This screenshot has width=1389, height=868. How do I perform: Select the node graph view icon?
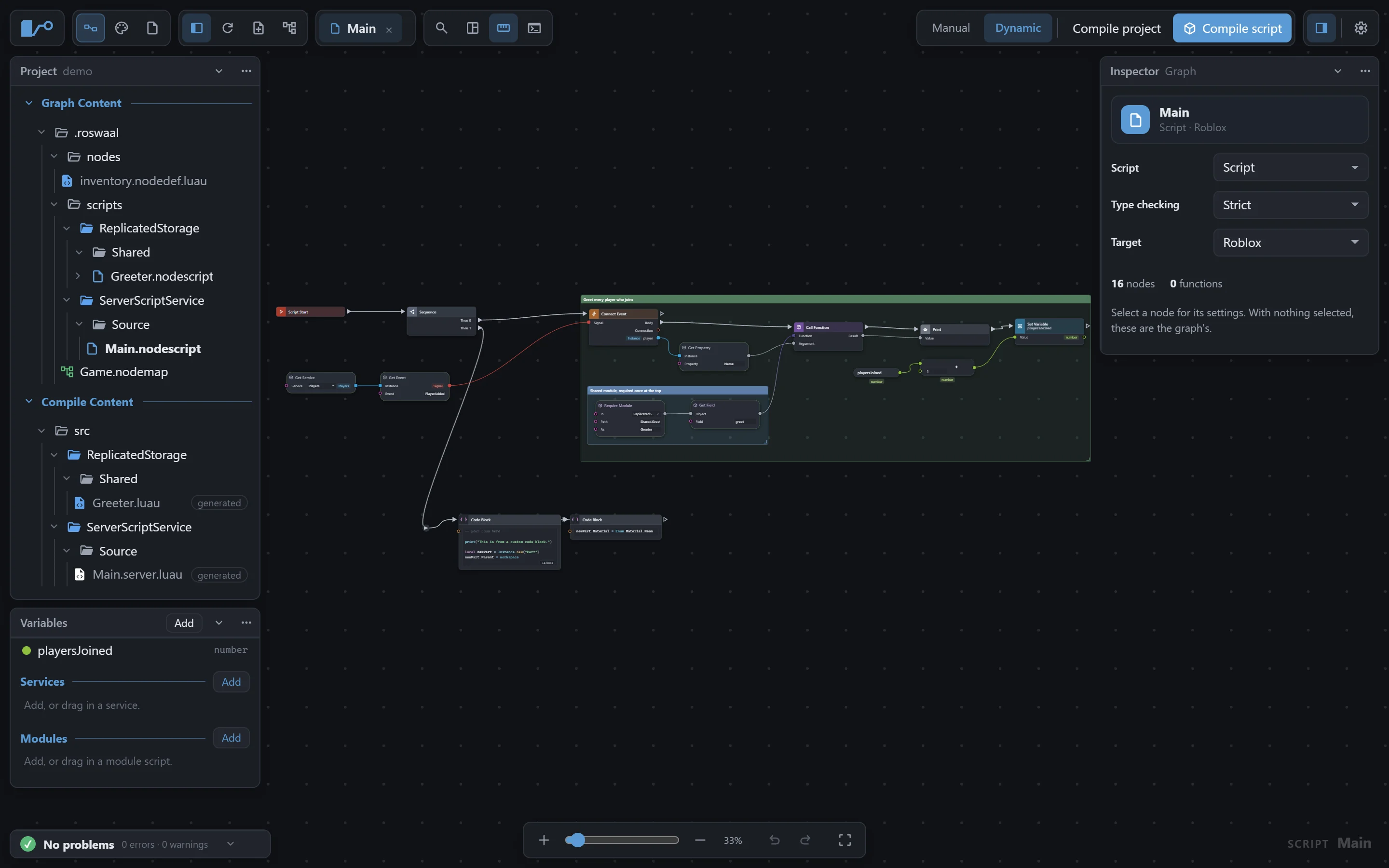point(91,27)
